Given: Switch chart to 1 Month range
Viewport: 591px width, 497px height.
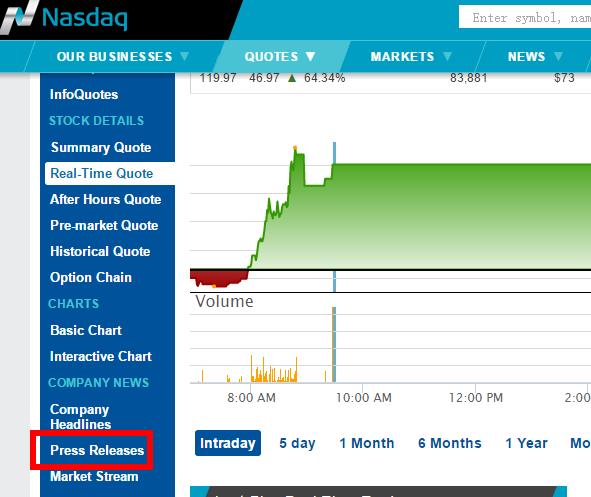Looking at the screenshot, I should click(x=366, y=443).
